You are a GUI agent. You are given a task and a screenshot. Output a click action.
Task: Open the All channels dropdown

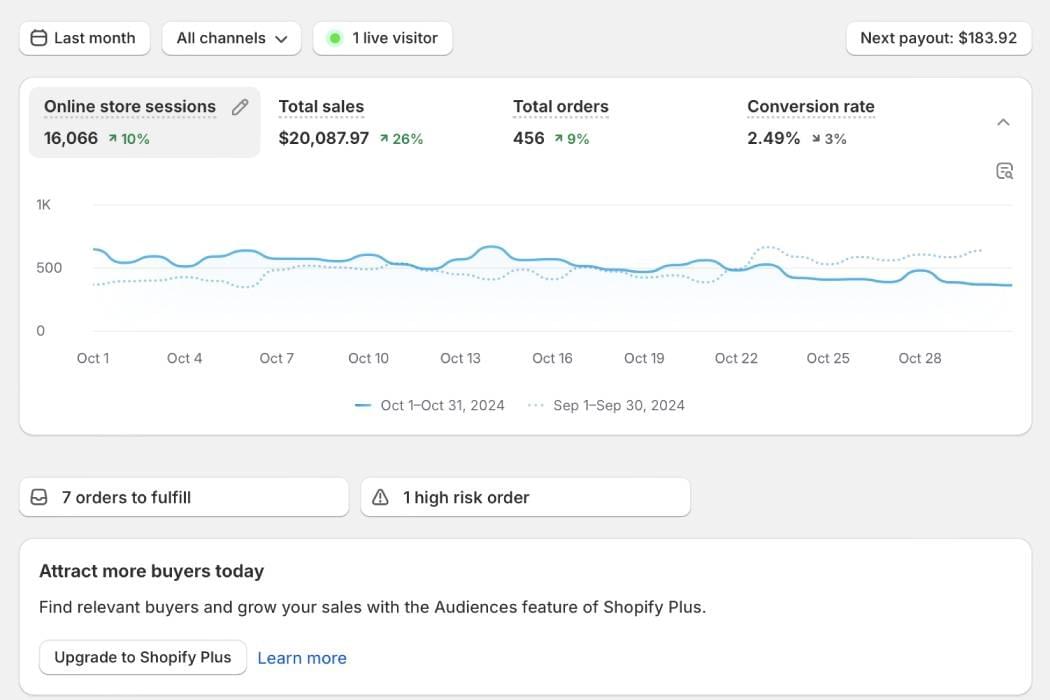pyautogui.click(x=231, y=38)
